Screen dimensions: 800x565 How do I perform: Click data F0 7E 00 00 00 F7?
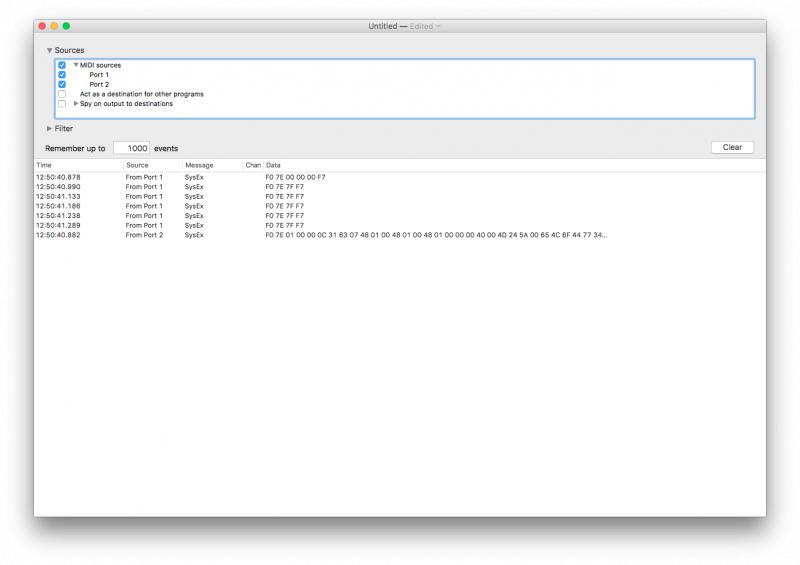[x=295, y=177]
